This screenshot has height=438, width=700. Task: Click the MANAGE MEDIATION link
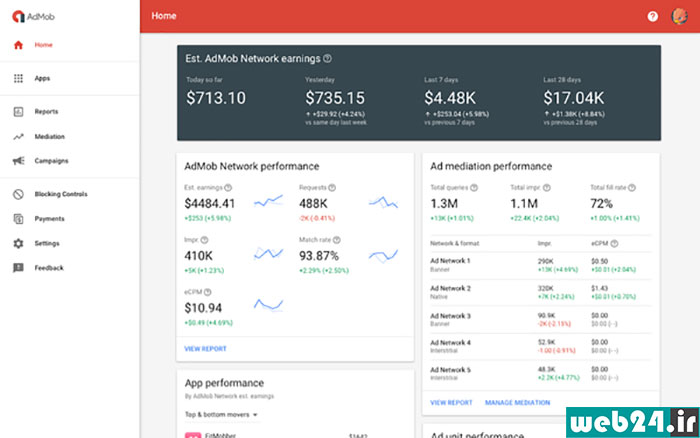[517, 403]
